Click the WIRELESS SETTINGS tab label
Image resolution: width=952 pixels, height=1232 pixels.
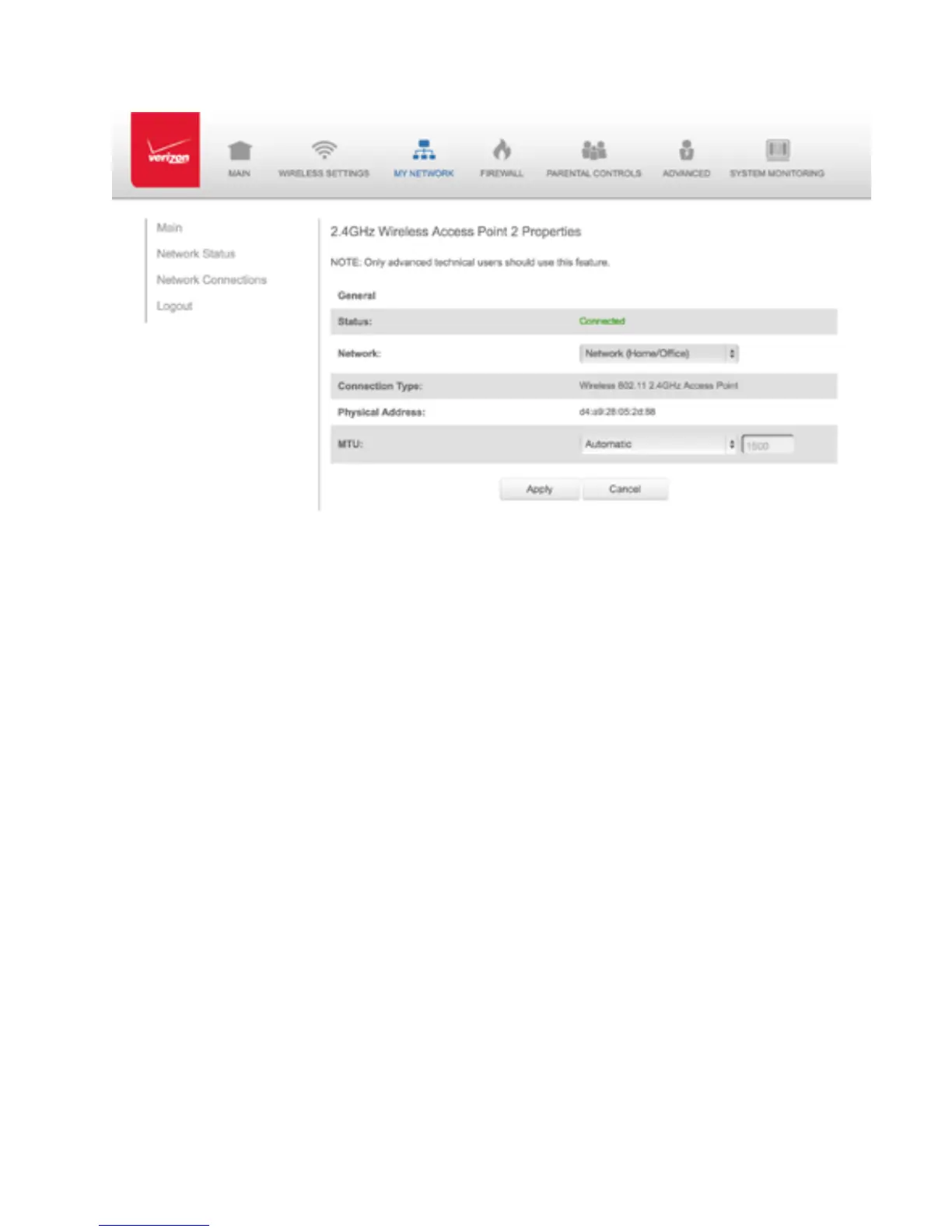point(324,173)
